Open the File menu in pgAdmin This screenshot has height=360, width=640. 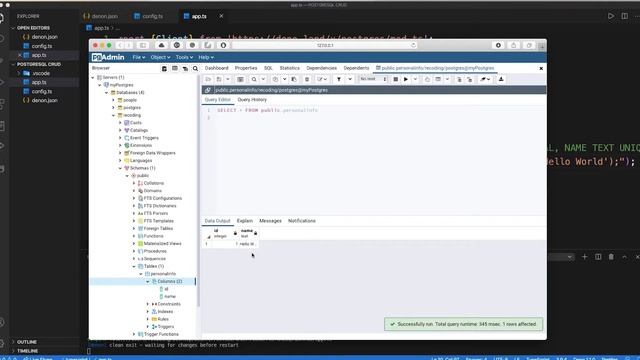pos(139,58)
